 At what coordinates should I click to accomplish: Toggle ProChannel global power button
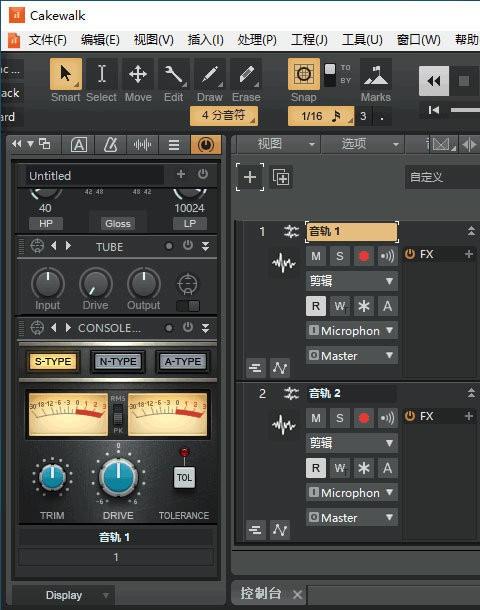pyautogui.click(x=203, y=174)
